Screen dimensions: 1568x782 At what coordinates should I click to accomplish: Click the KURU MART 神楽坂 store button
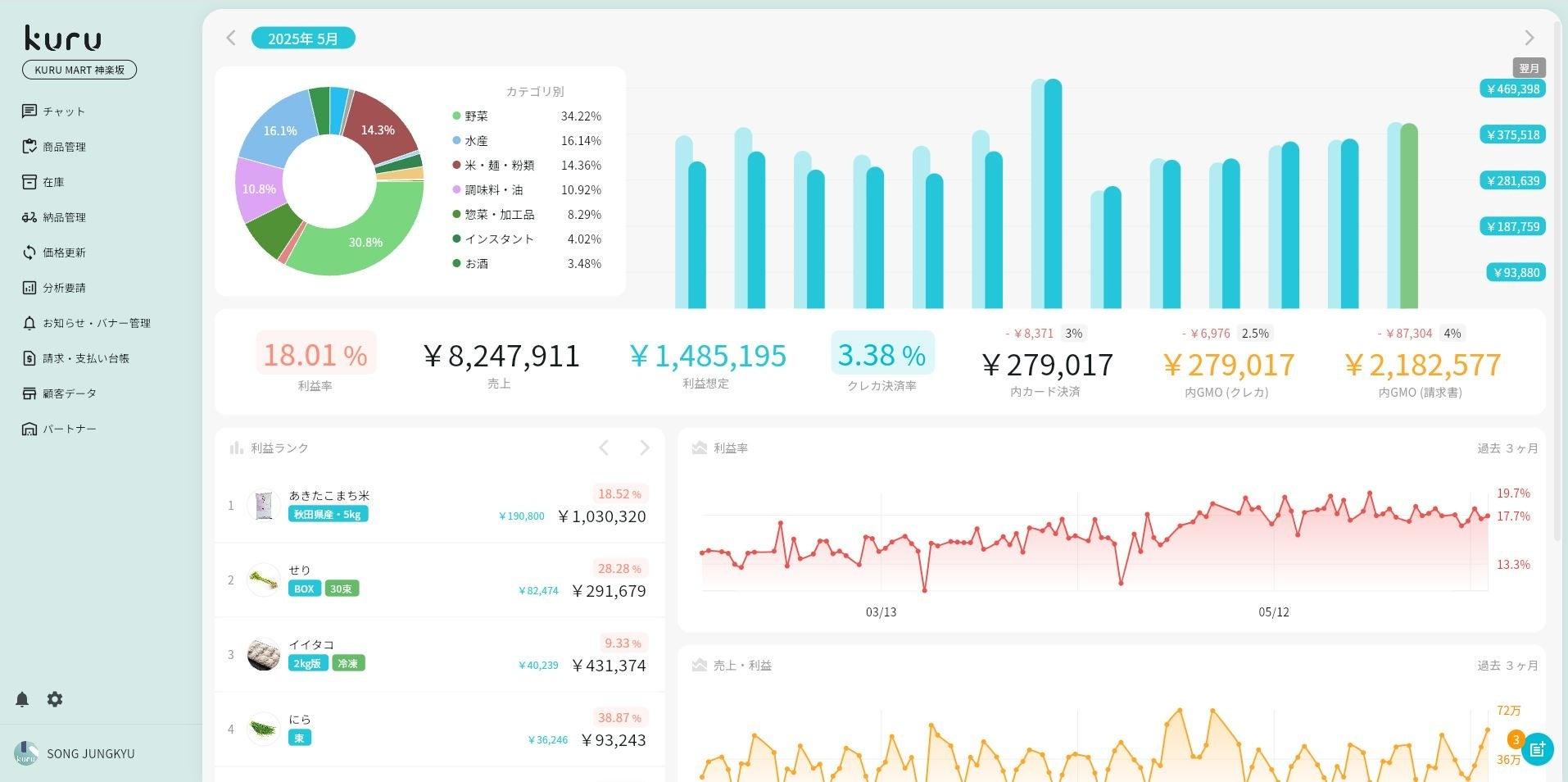click(x=79, y=70)
